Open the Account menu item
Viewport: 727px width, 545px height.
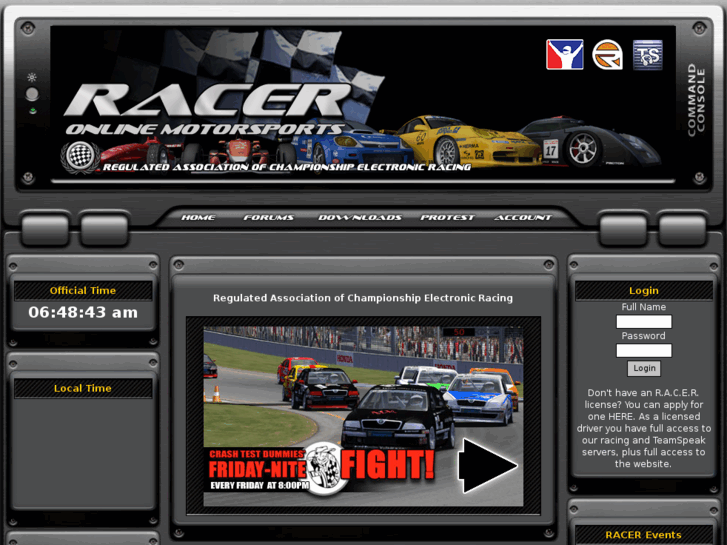click(x=523, y=217)
